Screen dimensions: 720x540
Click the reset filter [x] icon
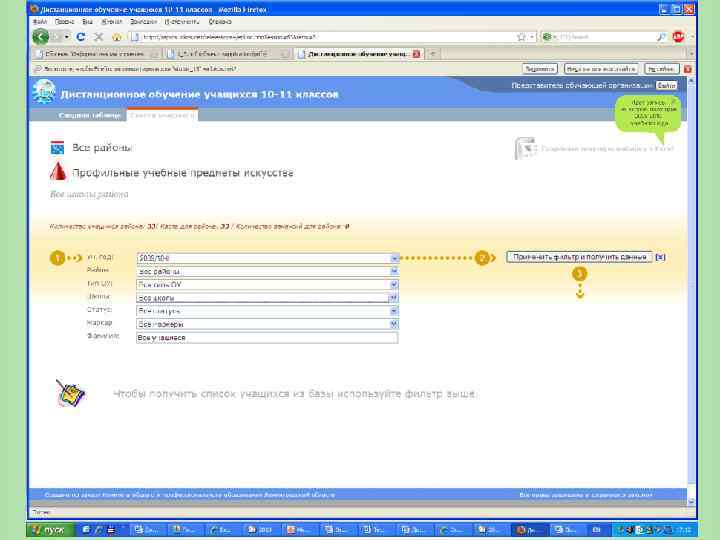coord(660,257)
